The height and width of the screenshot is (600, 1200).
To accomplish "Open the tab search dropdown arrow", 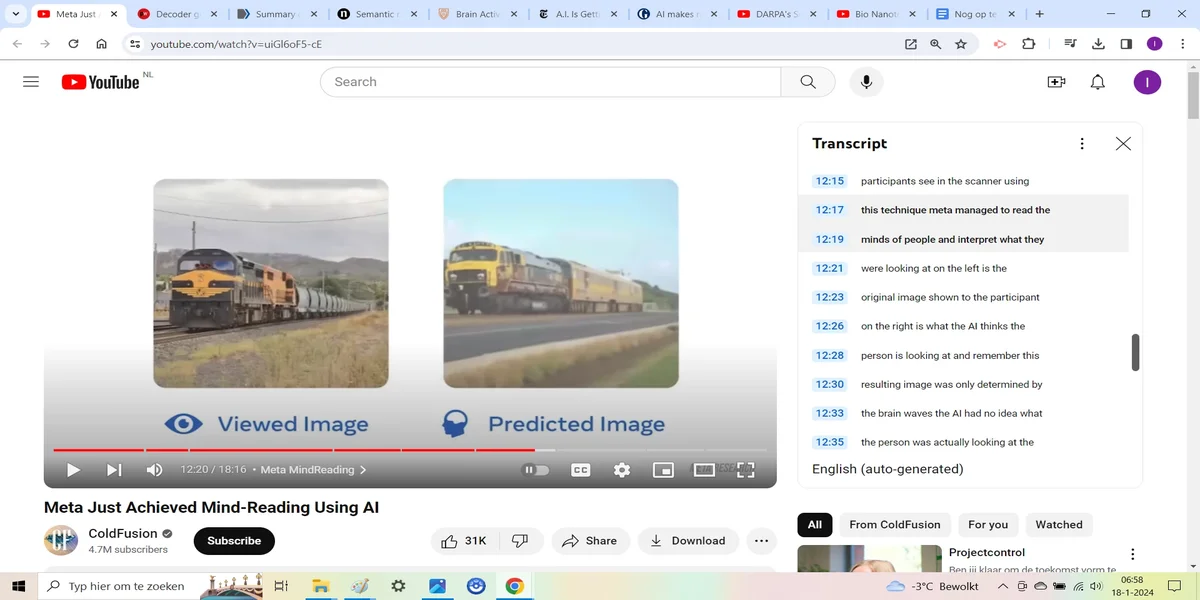I will coord(16,14).
